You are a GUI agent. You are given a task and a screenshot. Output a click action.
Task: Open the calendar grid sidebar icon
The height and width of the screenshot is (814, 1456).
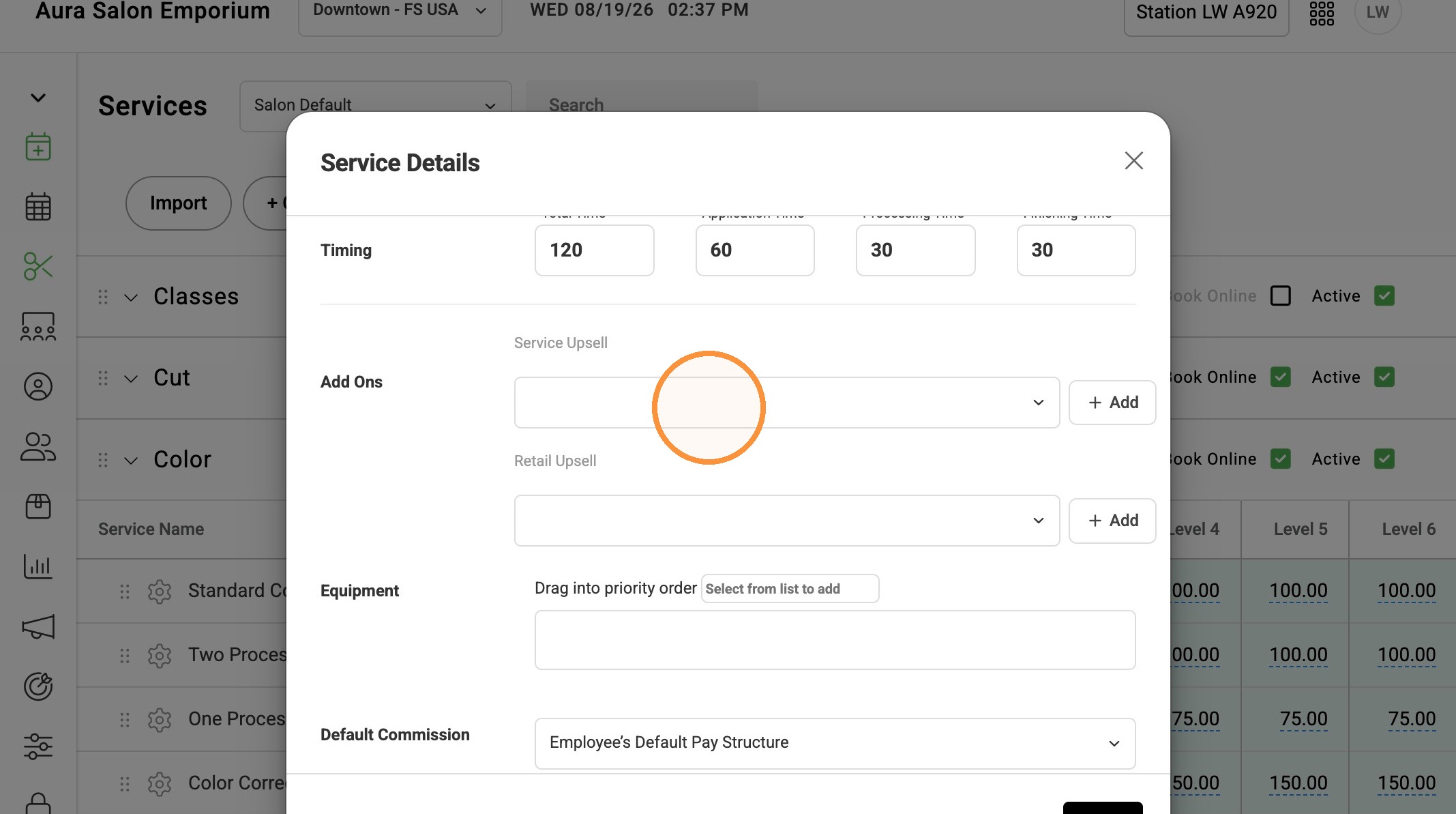[x=38, y=207]
